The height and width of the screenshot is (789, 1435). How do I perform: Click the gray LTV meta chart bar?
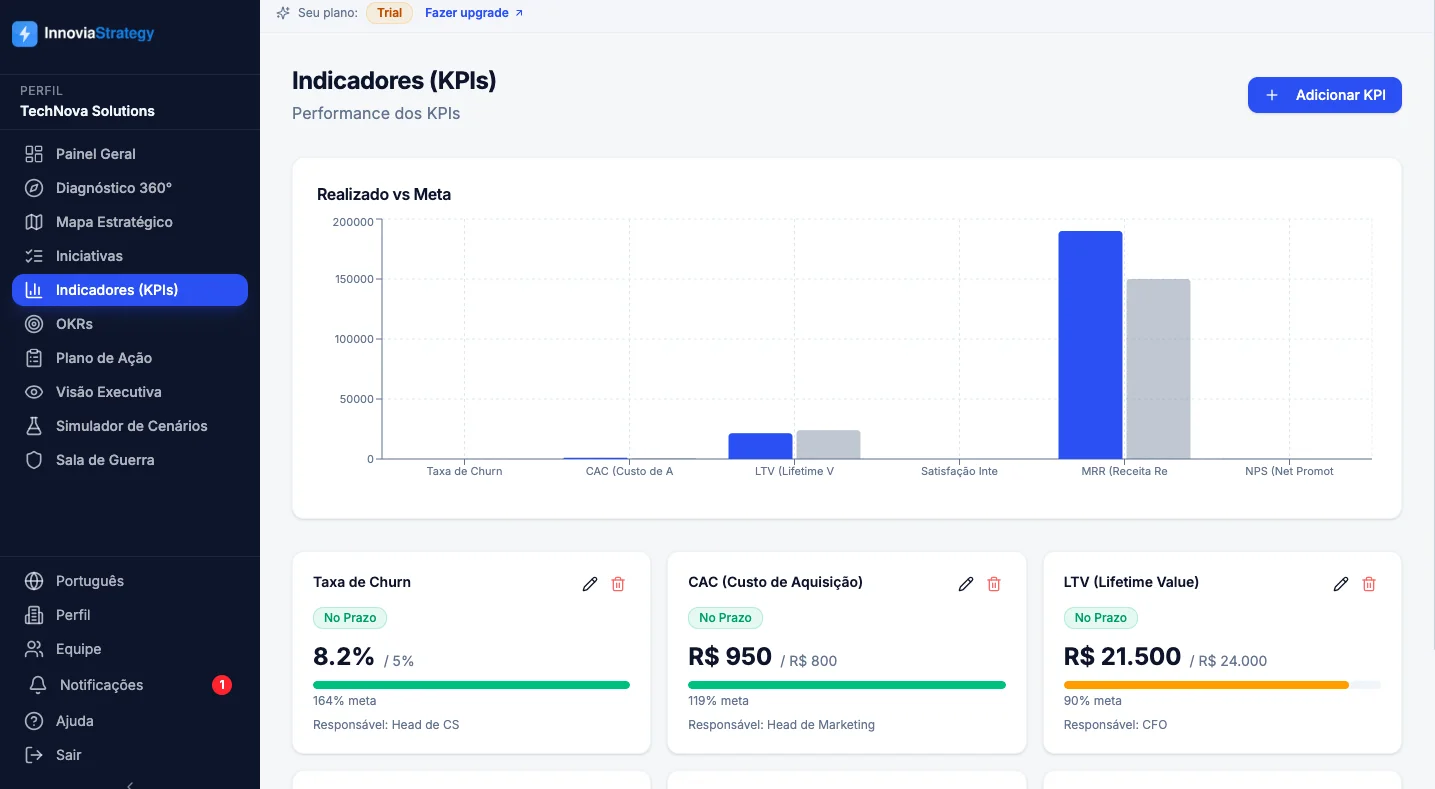tap(828, 445)
